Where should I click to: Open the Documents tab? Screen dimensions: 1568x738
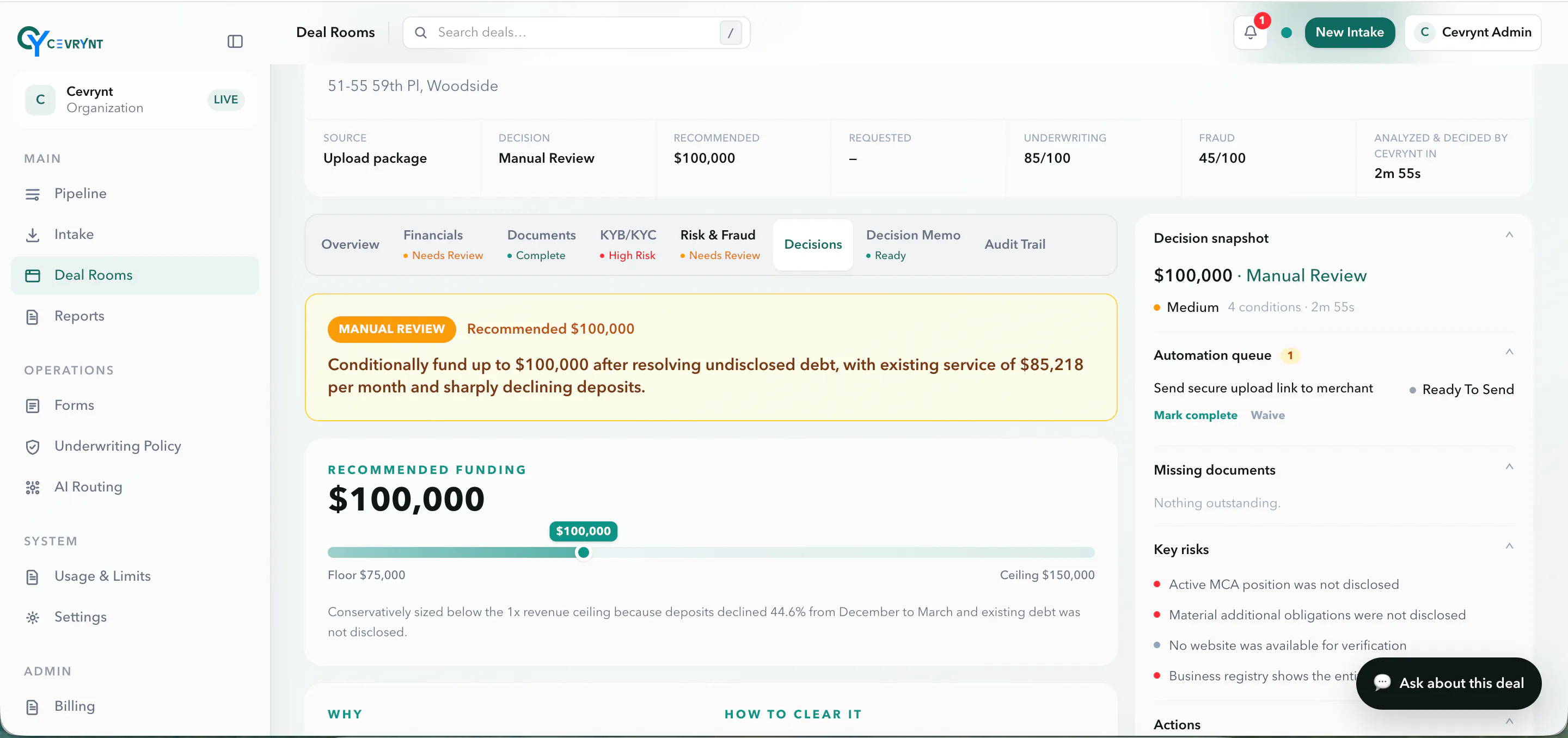(541, 244)
